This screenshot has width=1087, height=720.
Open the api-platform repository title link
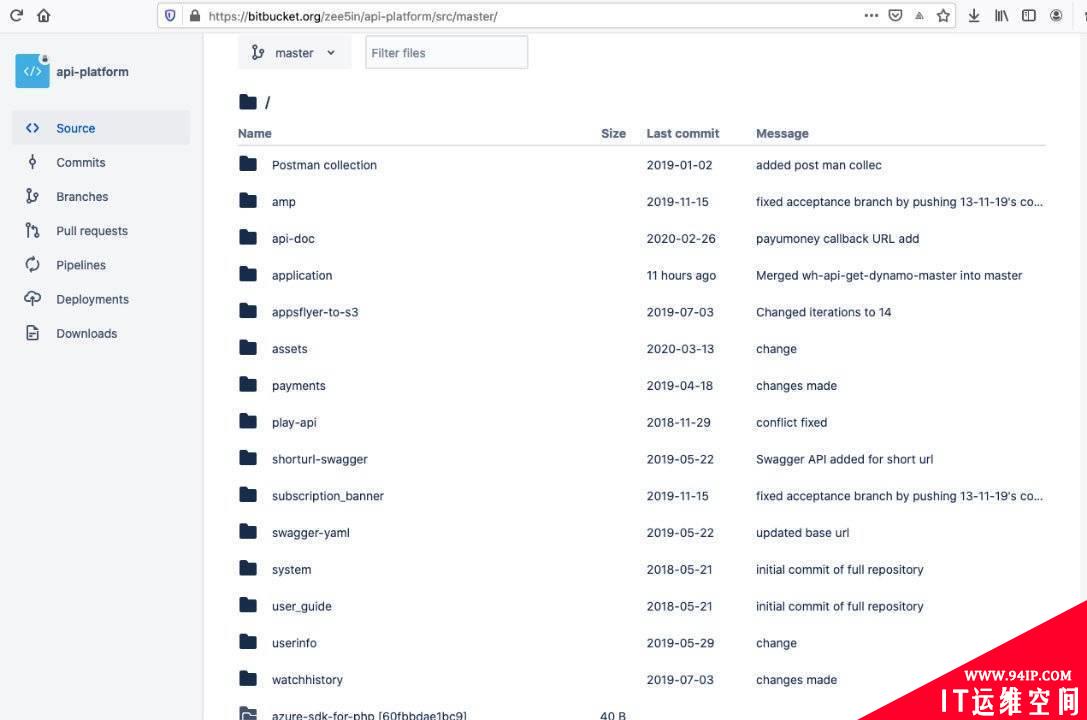(92, 71)
